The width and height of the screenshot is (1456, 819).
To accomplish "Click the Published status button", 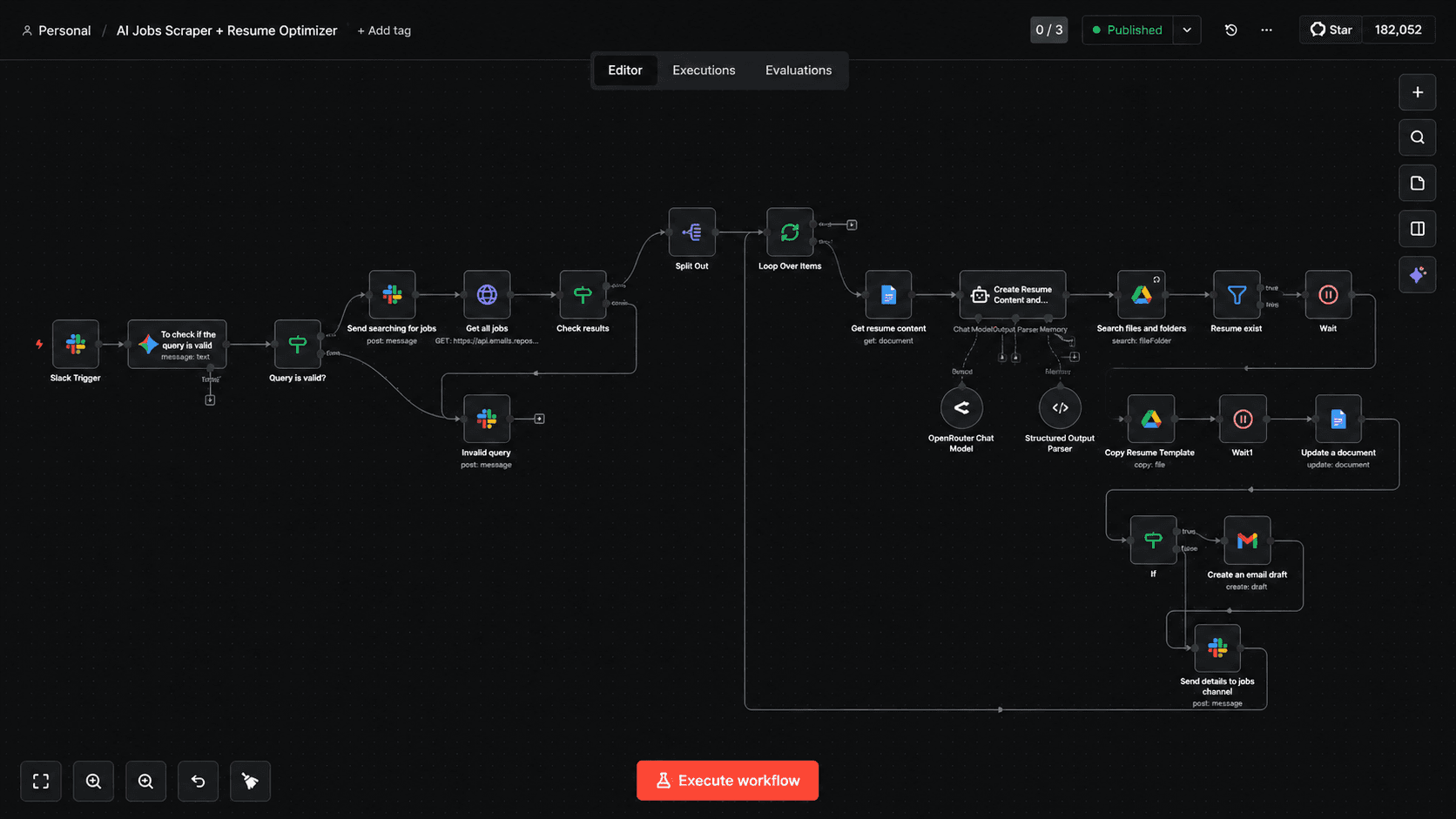I will pyautogui.click(x=1128, y=30).
